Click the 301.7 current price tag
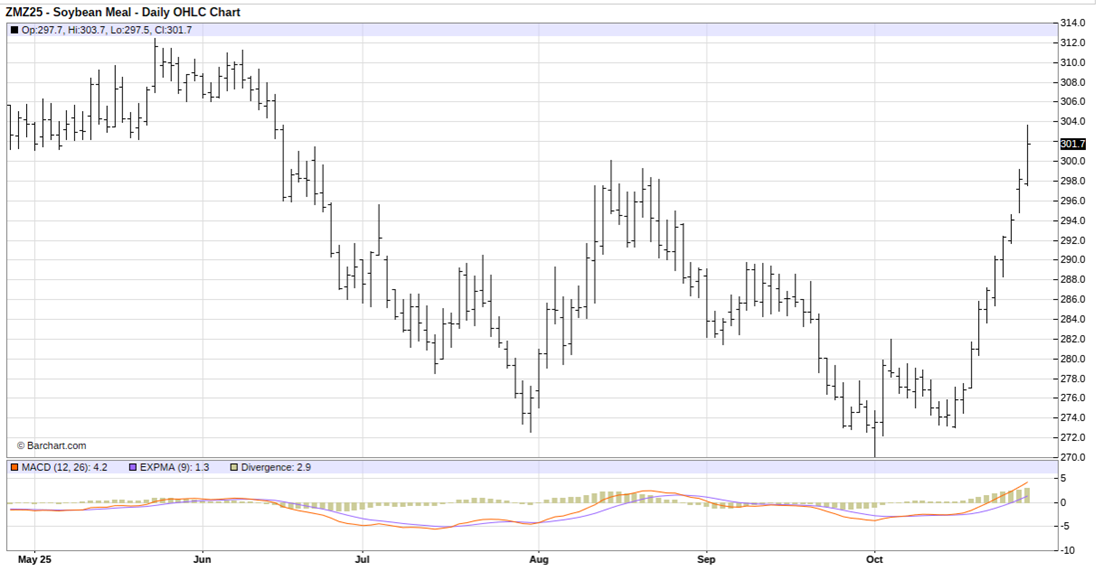This screenshot has width=1103, height=571. point(1073,144)
